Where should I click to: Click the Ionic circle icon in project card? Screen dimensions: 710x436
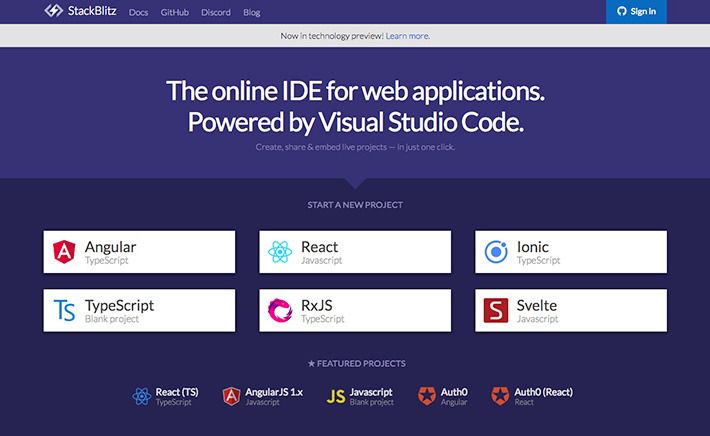tap(496, 252)
